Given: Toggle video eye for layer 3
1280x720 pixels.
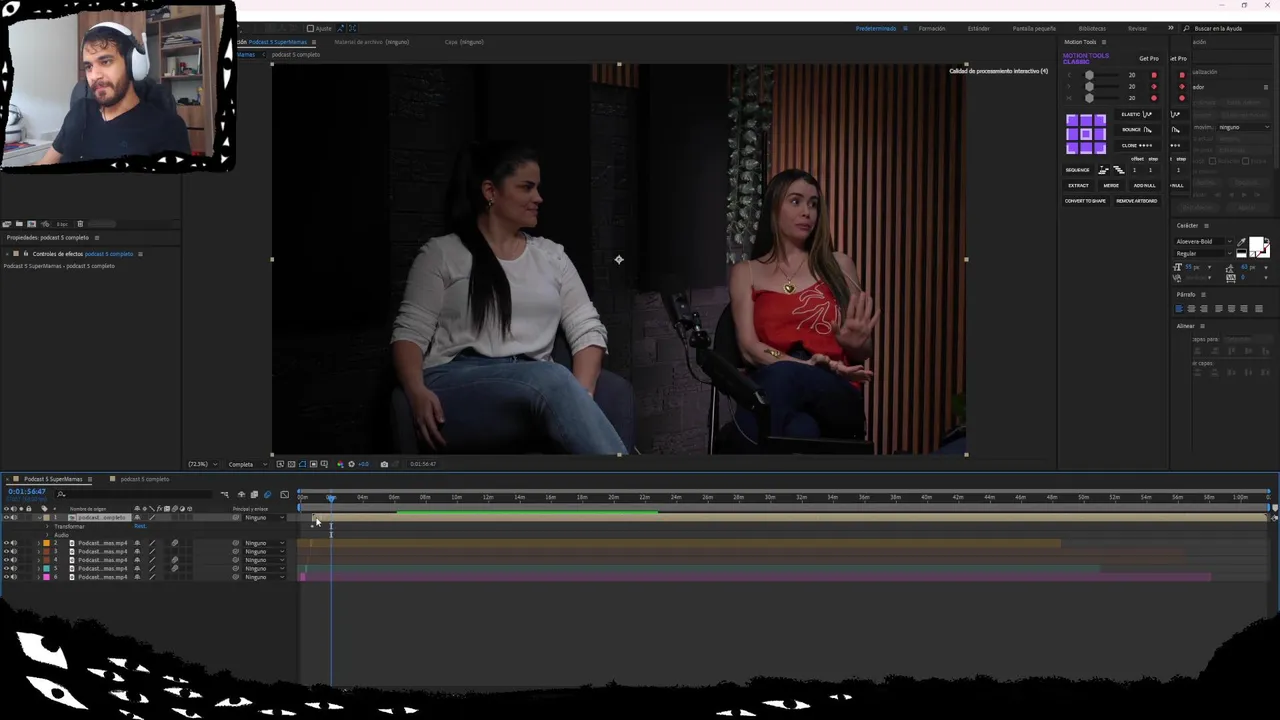Looking at the screenshot, I should click(6, 551).
